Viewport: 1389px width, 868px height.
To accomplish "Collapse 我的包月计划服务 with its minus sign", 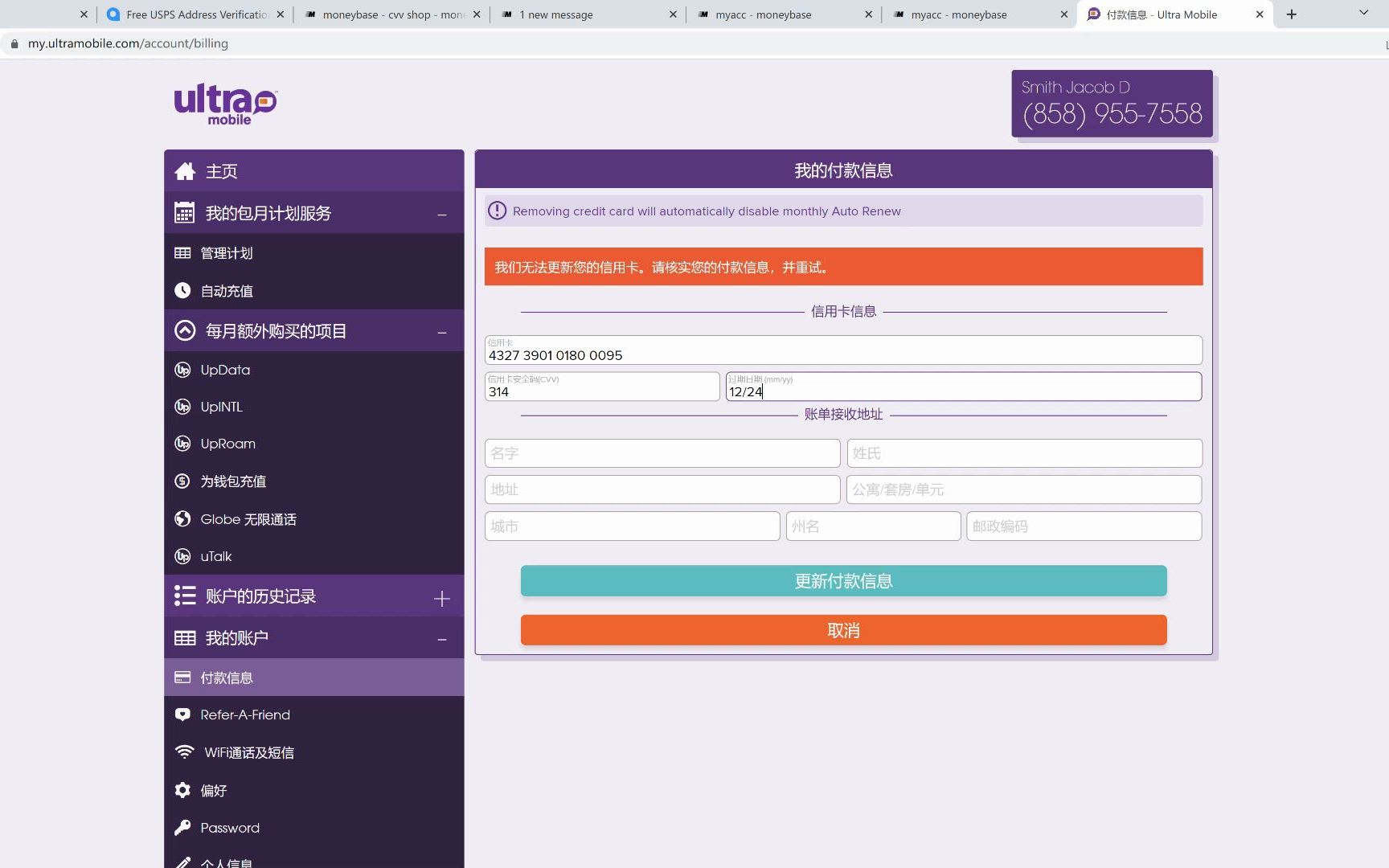I will (442, 215).
